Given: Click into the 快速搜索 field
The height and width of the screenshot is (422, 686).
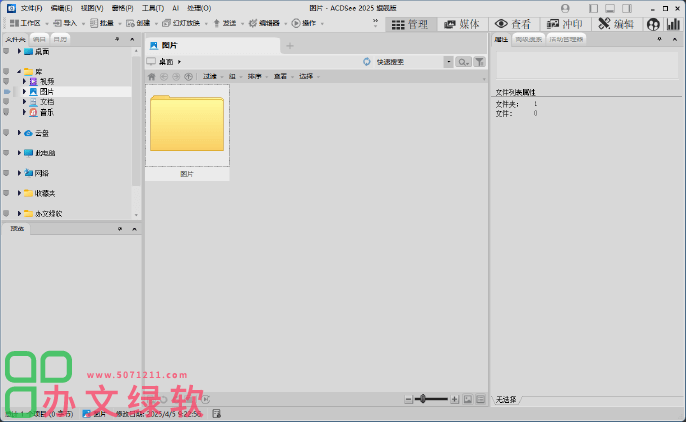Looking at the screenshot, I should click(408, 62).
